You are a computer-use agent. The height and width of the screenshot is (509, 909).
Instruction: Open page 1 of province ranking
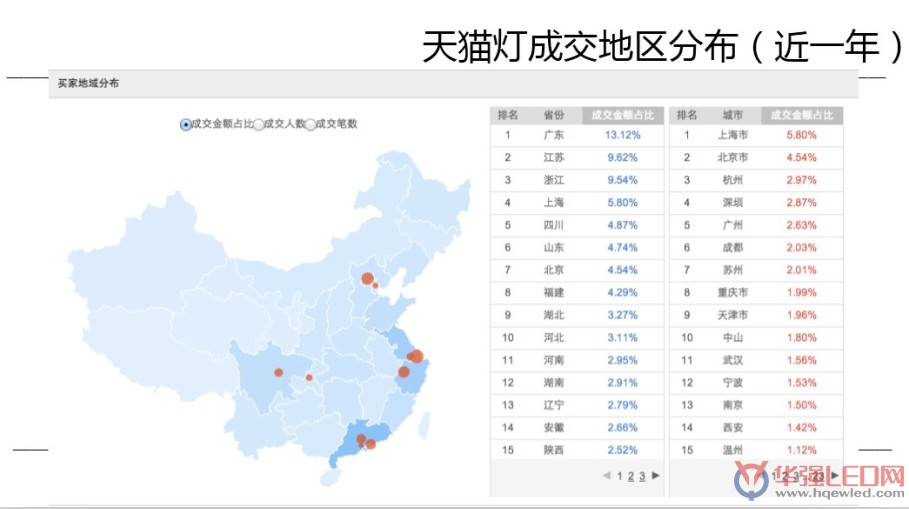pos(620,476)
